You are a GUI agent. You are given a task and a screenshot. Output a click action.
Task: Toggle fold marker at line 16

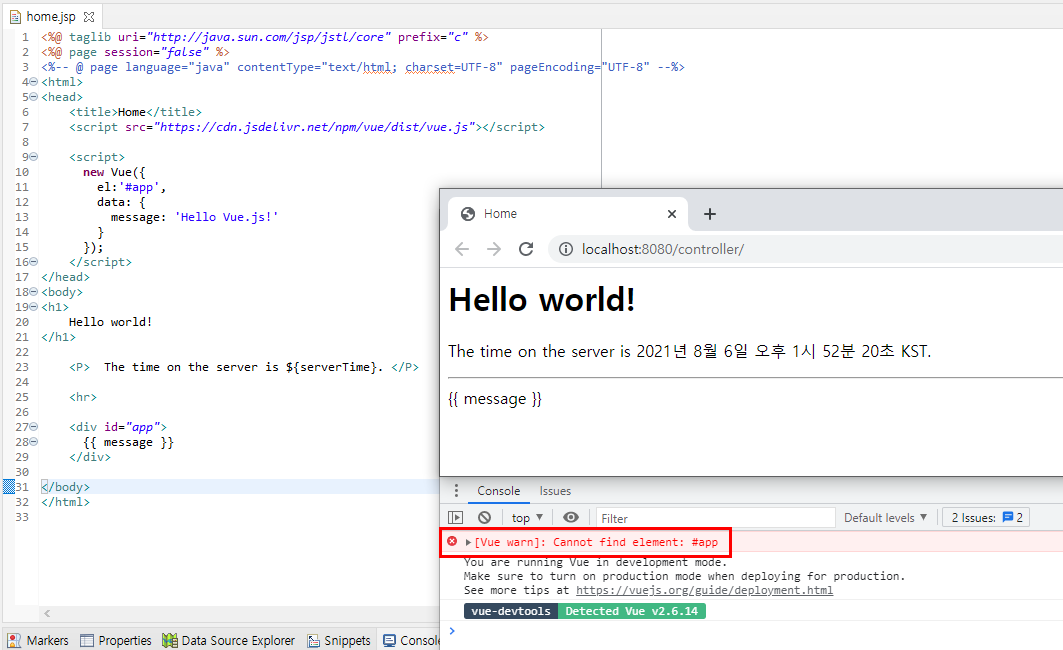34,262
